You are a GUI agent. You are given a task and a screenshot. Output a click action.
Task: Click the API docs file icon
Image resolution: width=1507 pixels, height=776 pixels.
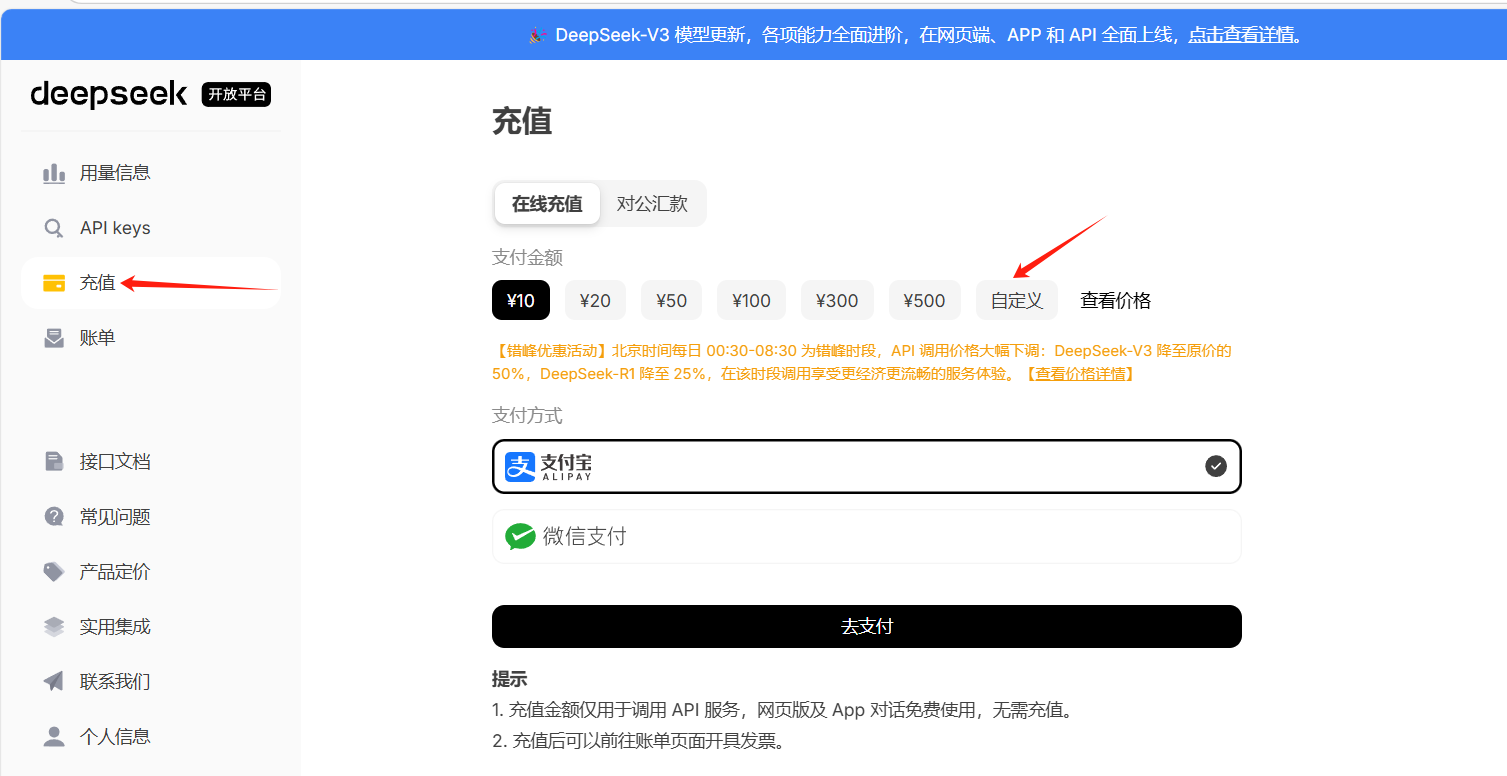pos(54,462)
